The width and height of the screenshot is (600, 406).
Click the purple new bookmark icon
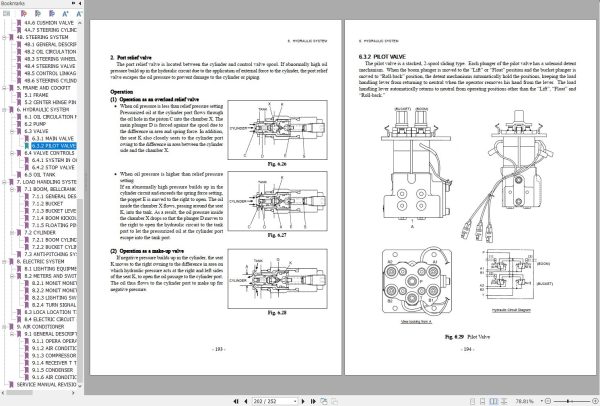(x=24, y=14)
